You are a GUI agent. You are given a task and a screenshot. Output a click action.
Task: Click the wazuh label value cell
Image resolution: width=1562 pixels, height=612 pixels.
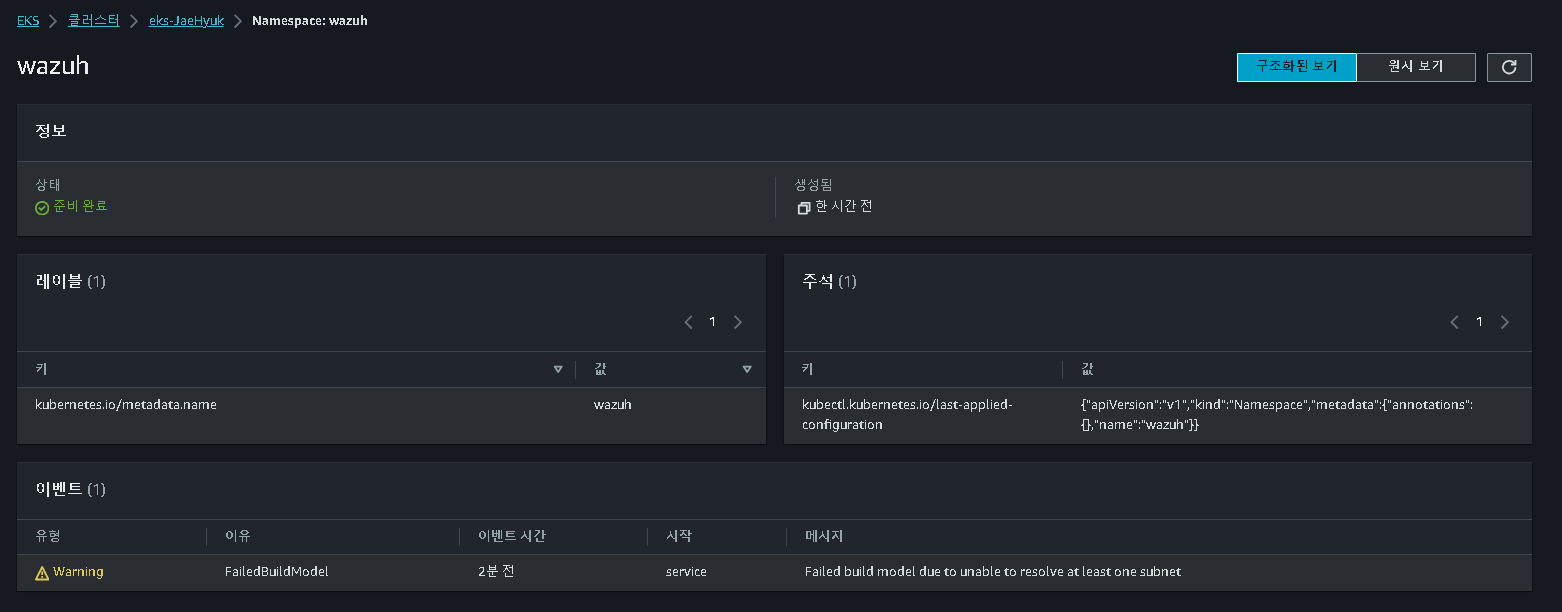tap(613, 405)
